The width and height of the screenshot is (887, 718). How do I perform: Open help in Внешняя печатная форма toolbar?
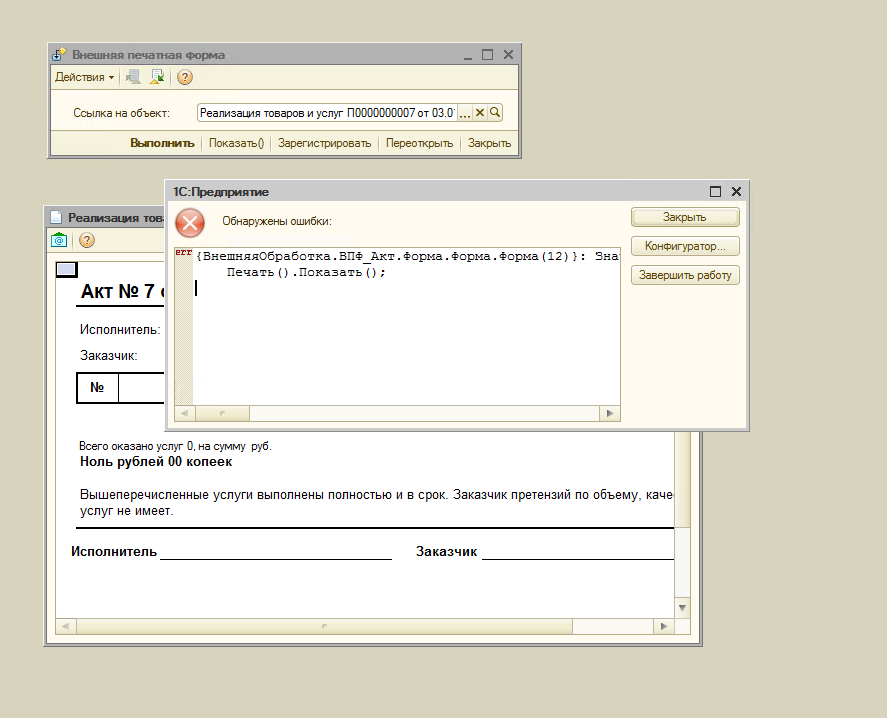(184, 77)
